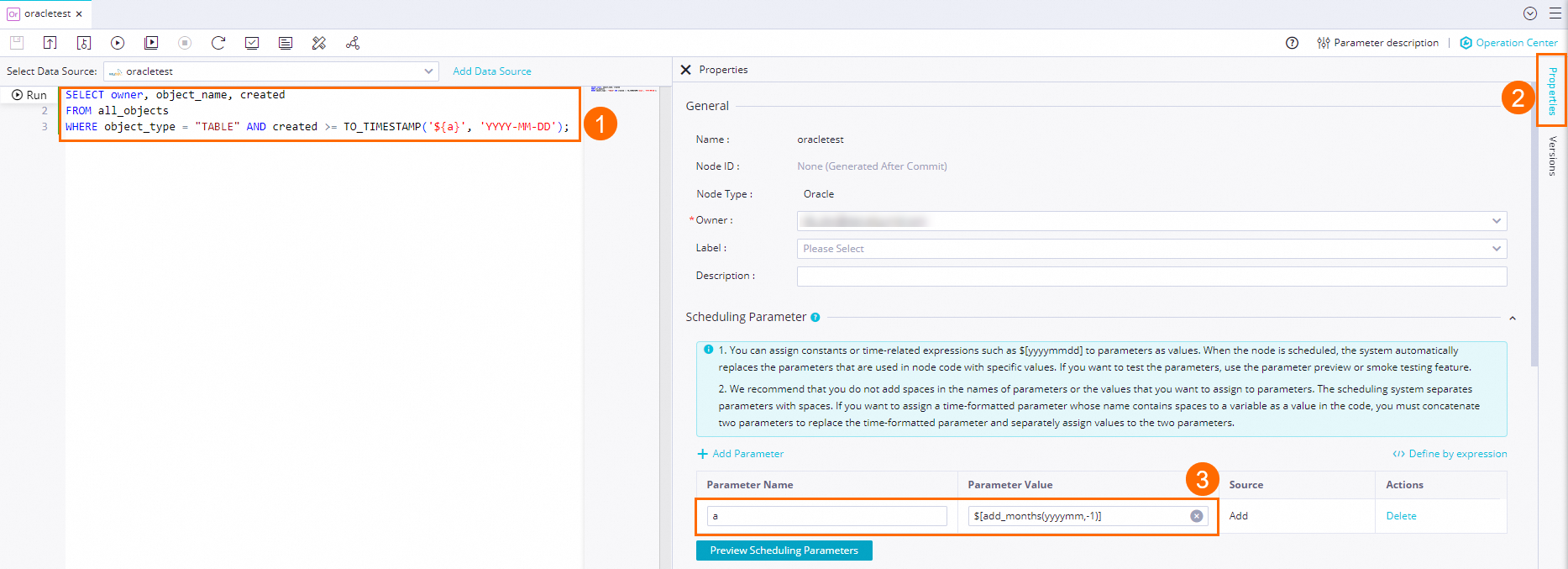
Task: Click Scheduling Parameter help icon
Action: pyautogui.click(x=815, y=318)
